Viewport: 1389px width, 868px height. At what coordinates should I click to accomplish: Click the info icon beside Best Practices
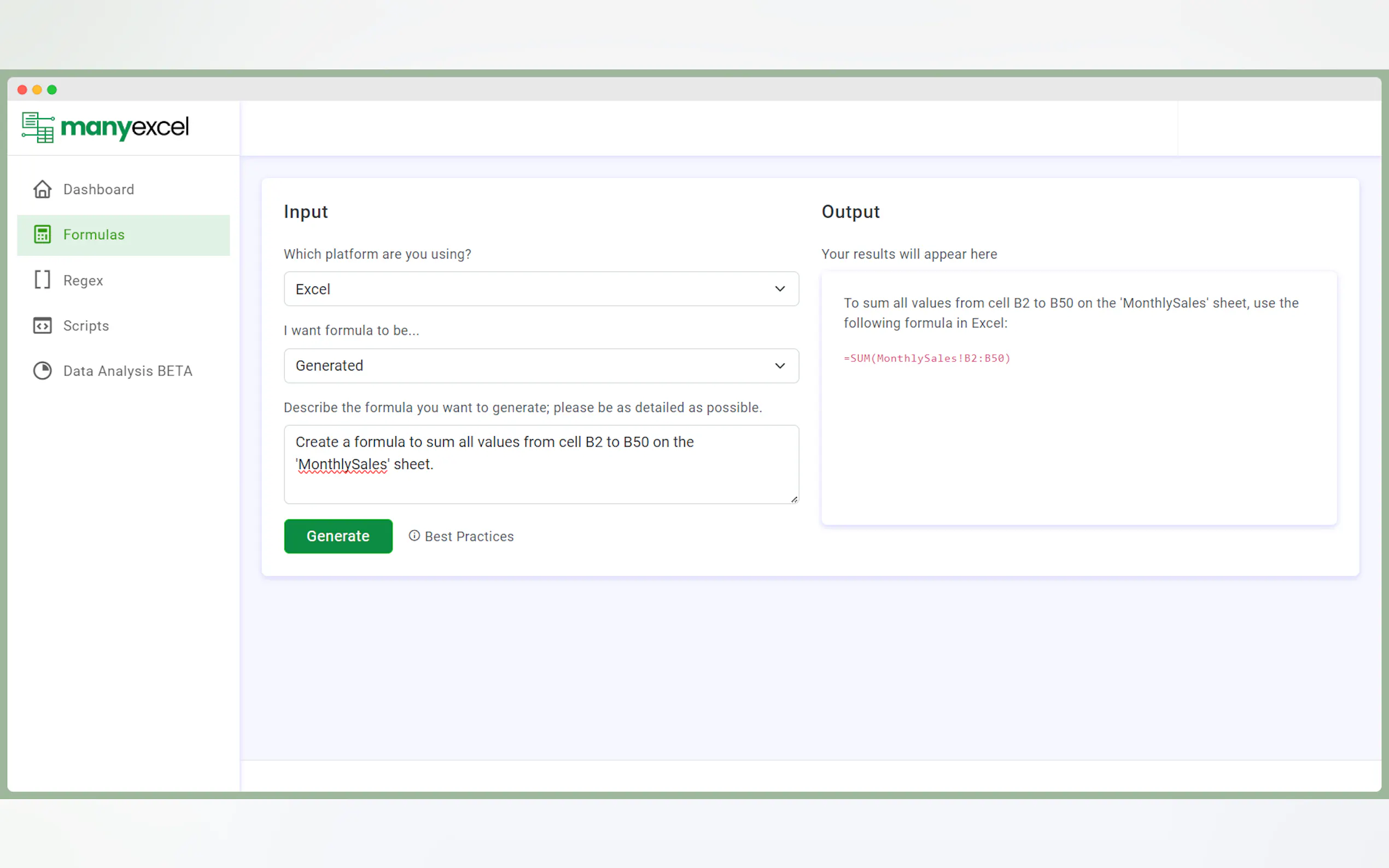(x=414, y=536)
